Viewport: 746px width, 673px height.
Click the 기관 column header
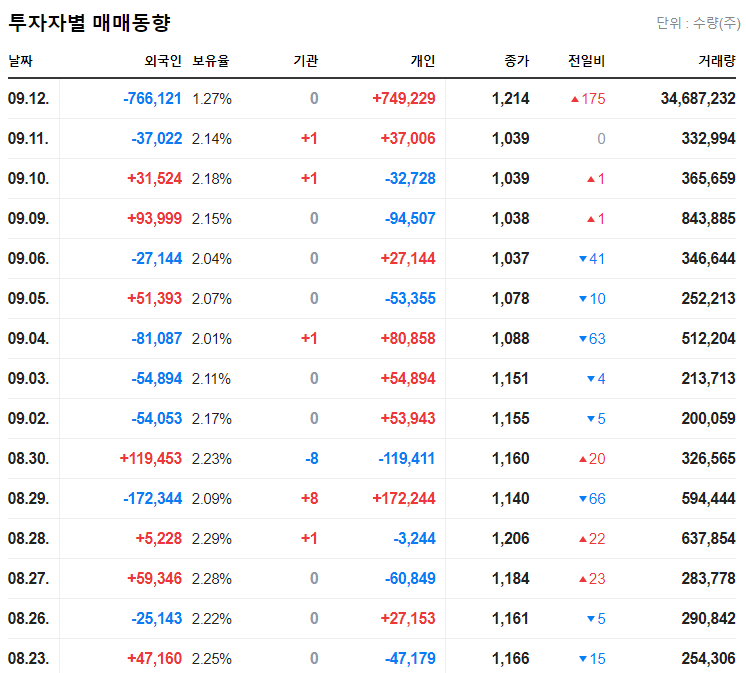306,61
